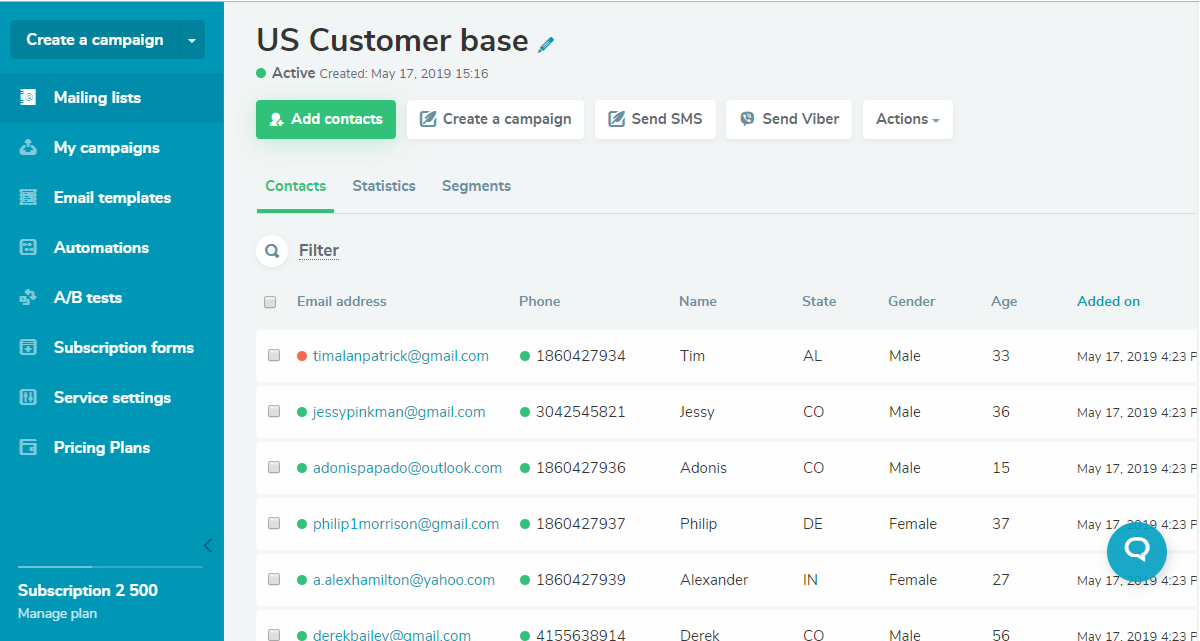1200x641 pixels.
Task: Click the green Add contacts button
Action: (326, 119)
